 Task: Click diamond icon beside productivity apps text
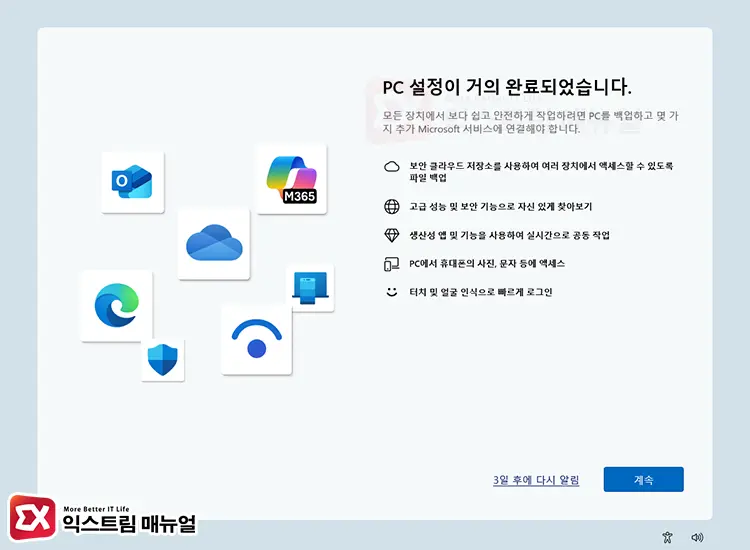[x=391, y=235]
